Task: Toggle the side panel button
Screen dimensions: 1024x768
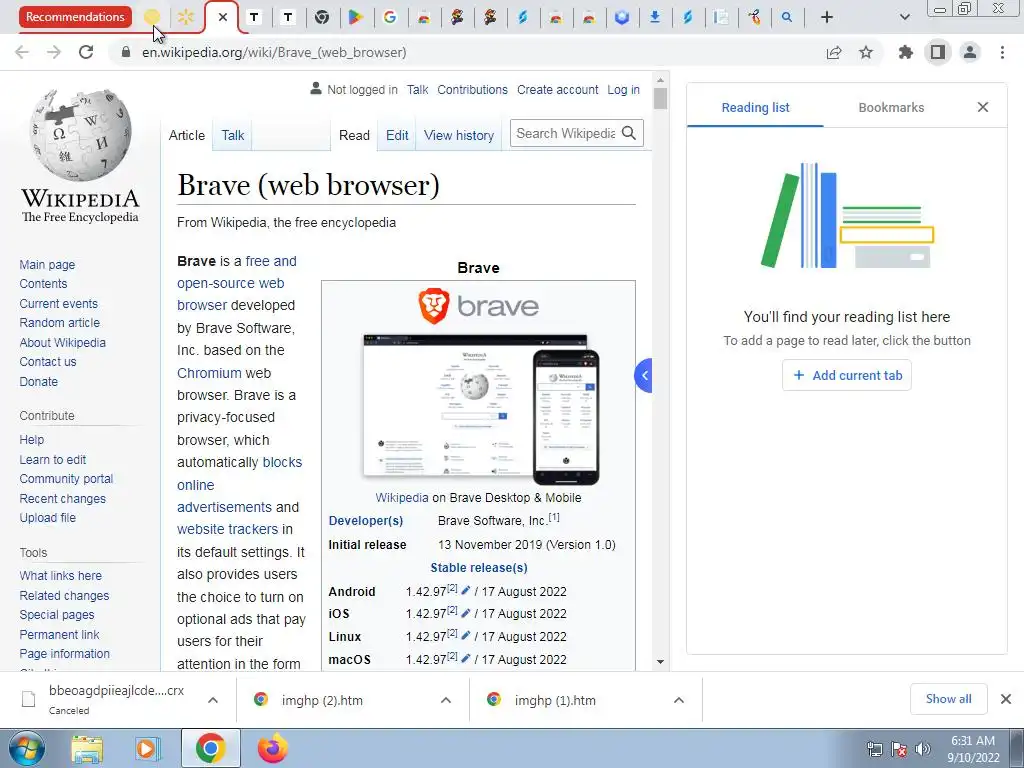Action: click(938, 52)
